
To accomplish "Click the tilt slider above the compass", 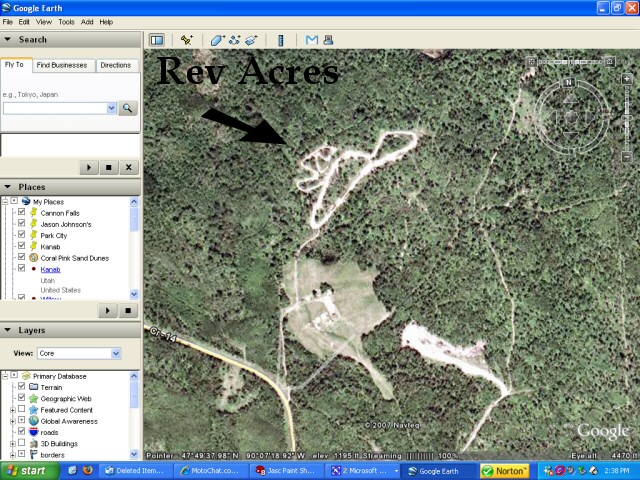I will (570, 62).
